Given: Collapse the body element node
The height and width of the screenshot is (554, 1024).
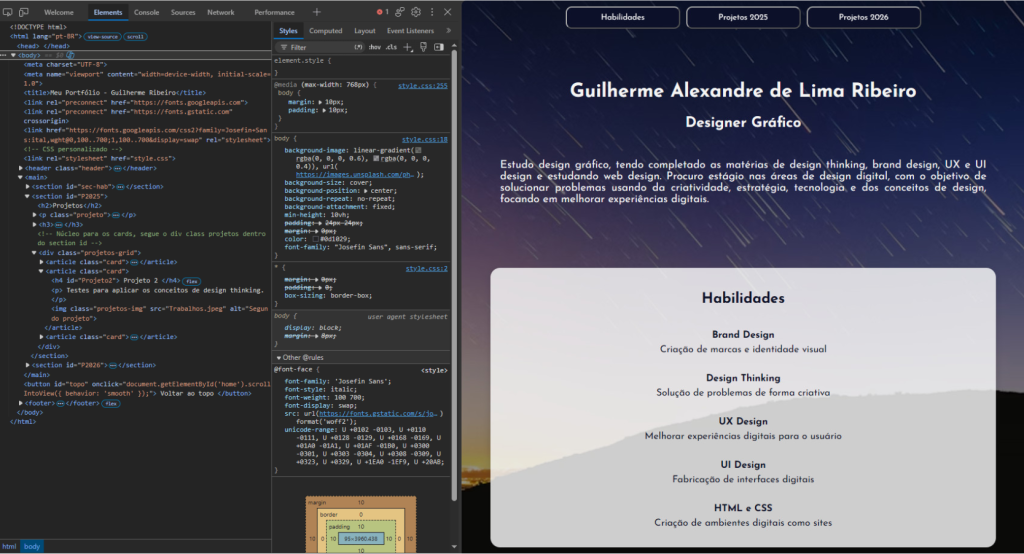Looking at the screenshot, I should tap(13, 56).
